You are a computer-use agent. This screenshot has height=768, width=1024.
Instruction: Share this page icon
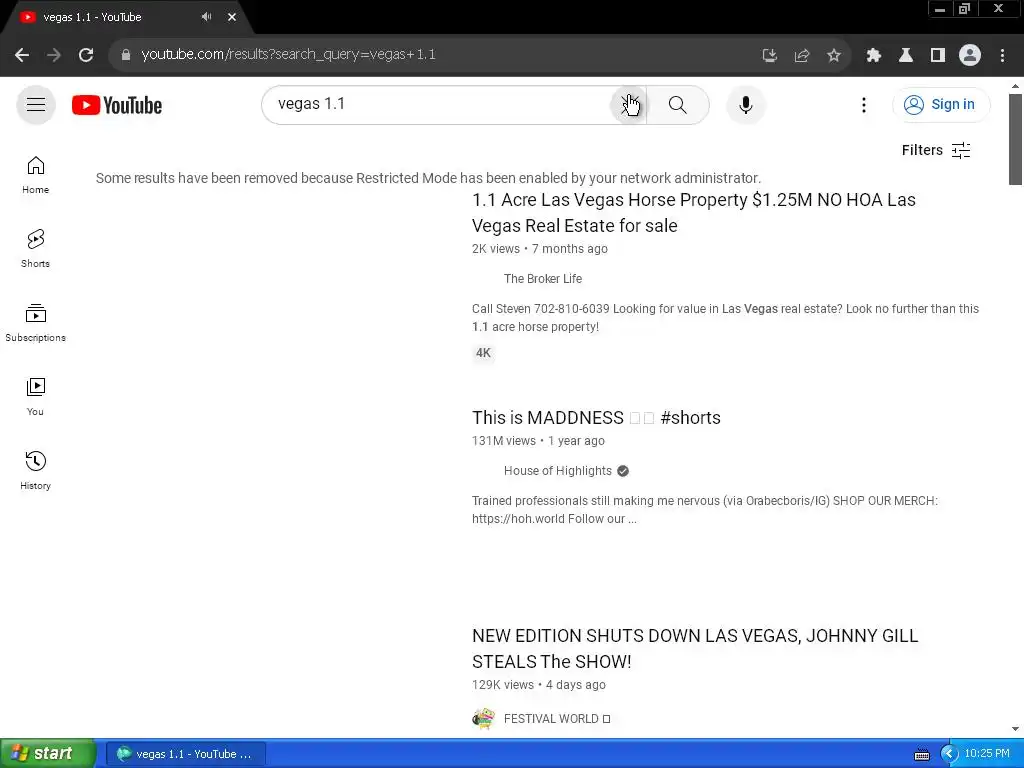[801, 55]
